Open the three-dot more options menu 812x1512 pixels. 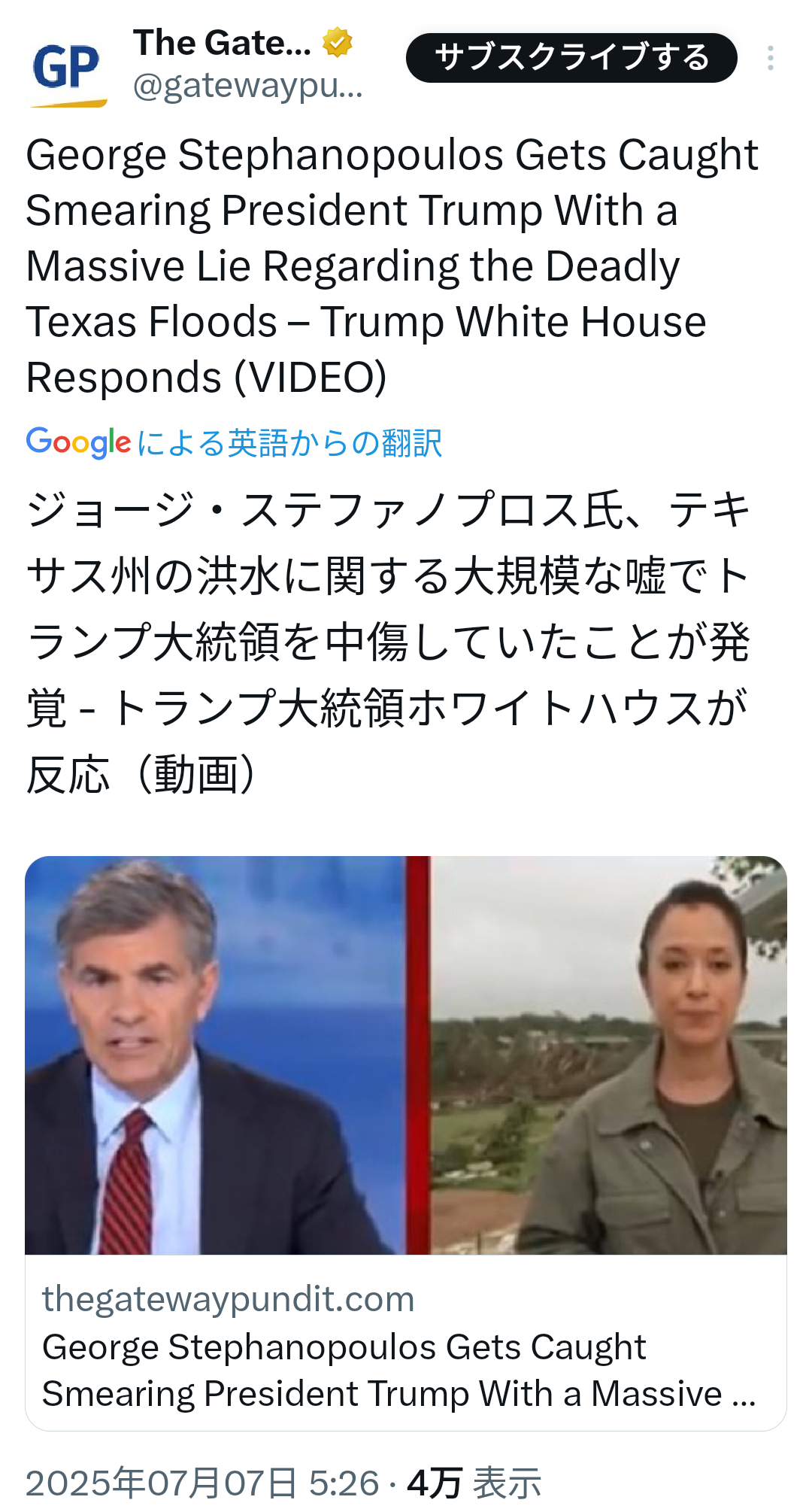click(771, 58)
